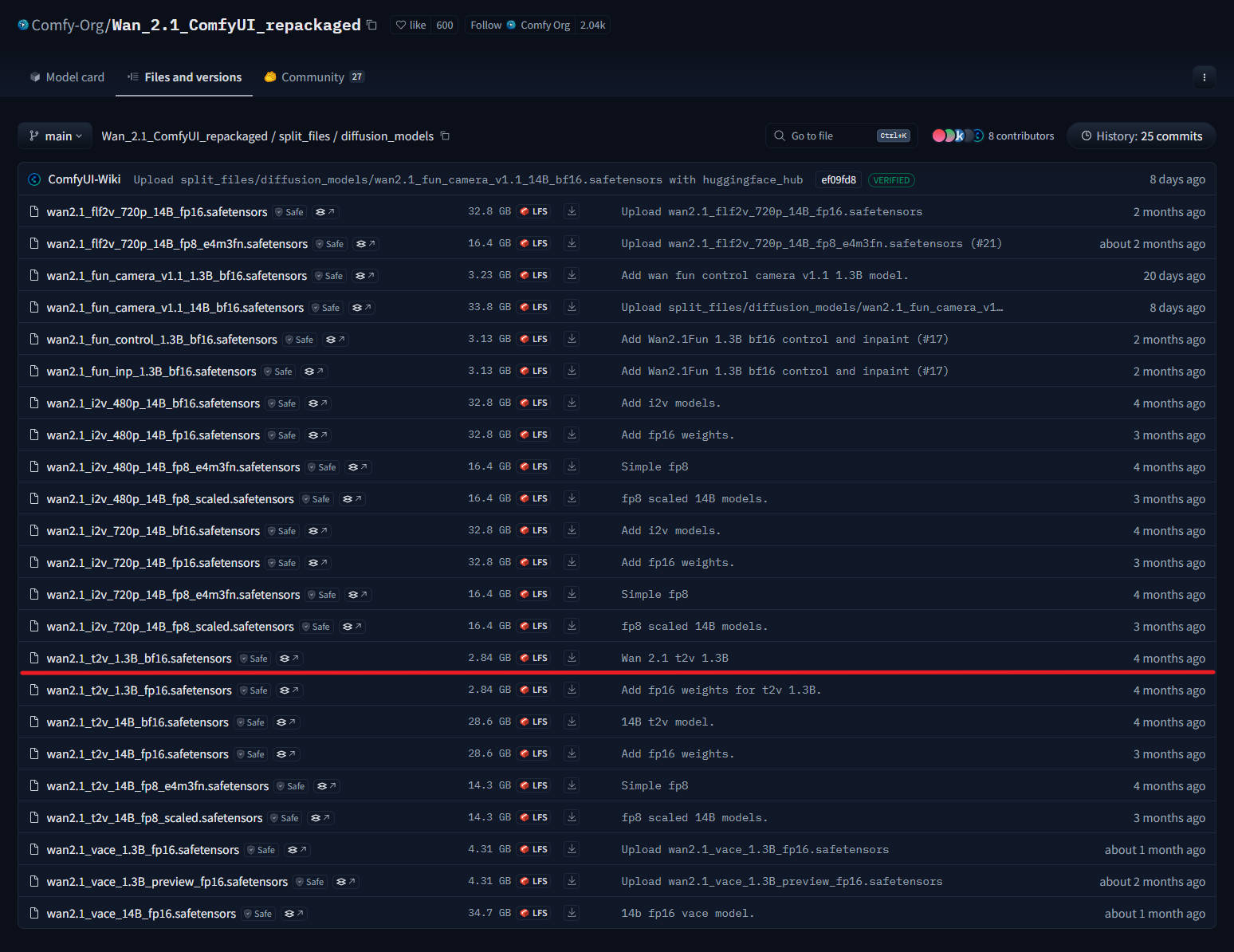Open the latest commit message link
1234x952 pixels.
point(468,179)
